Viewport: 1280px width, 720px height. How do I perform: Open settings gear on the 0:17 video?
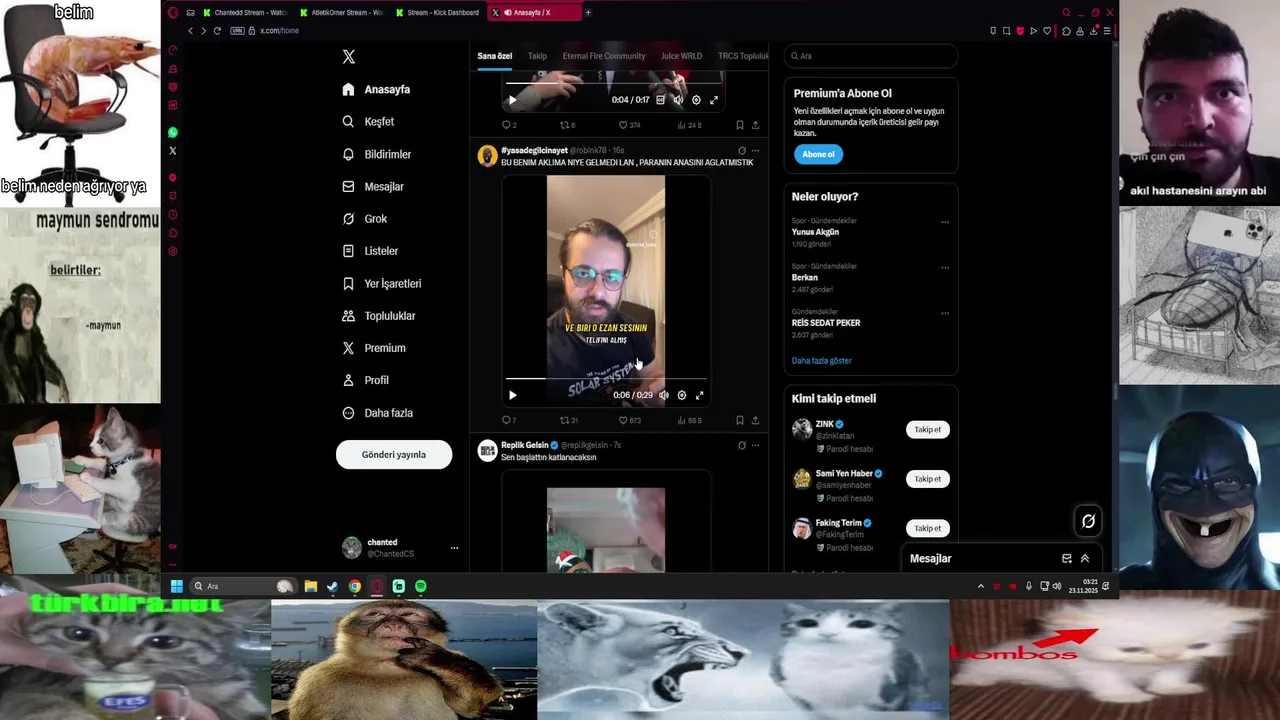click(696, 100)
